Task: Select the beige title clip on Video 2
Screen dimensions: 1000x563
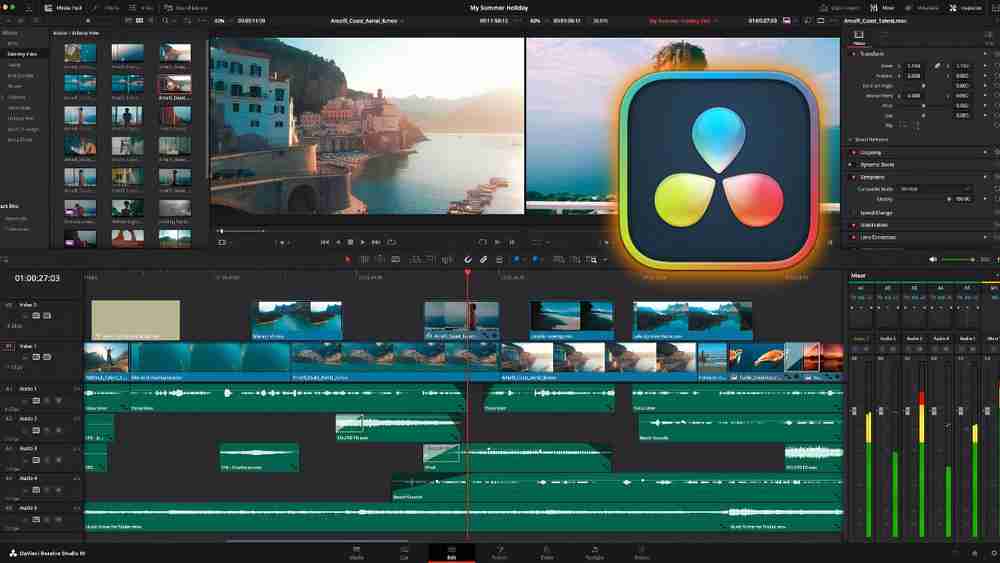Action: click(136, 320)
